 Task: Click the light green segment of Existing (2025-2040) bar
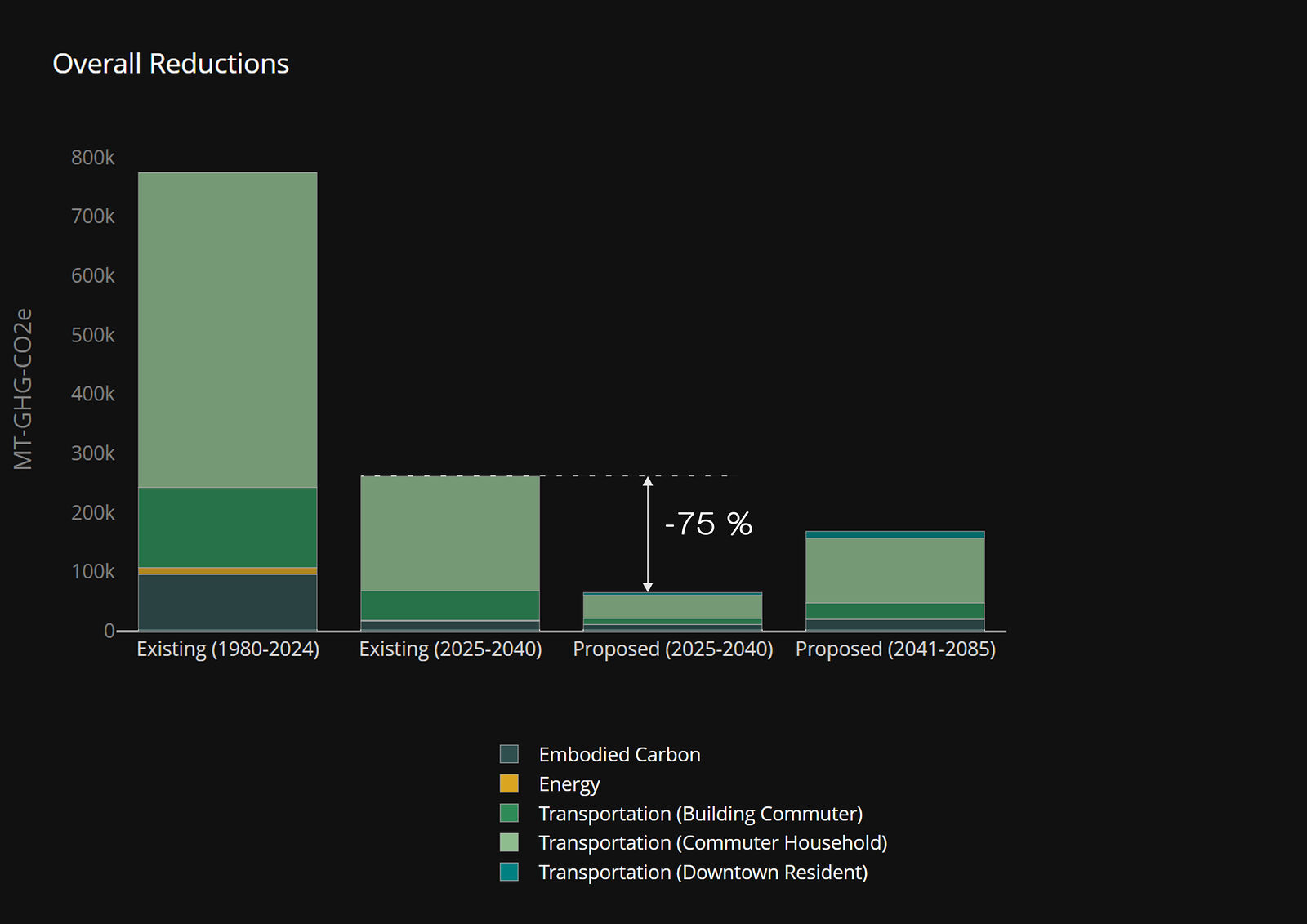pos(450,533)
